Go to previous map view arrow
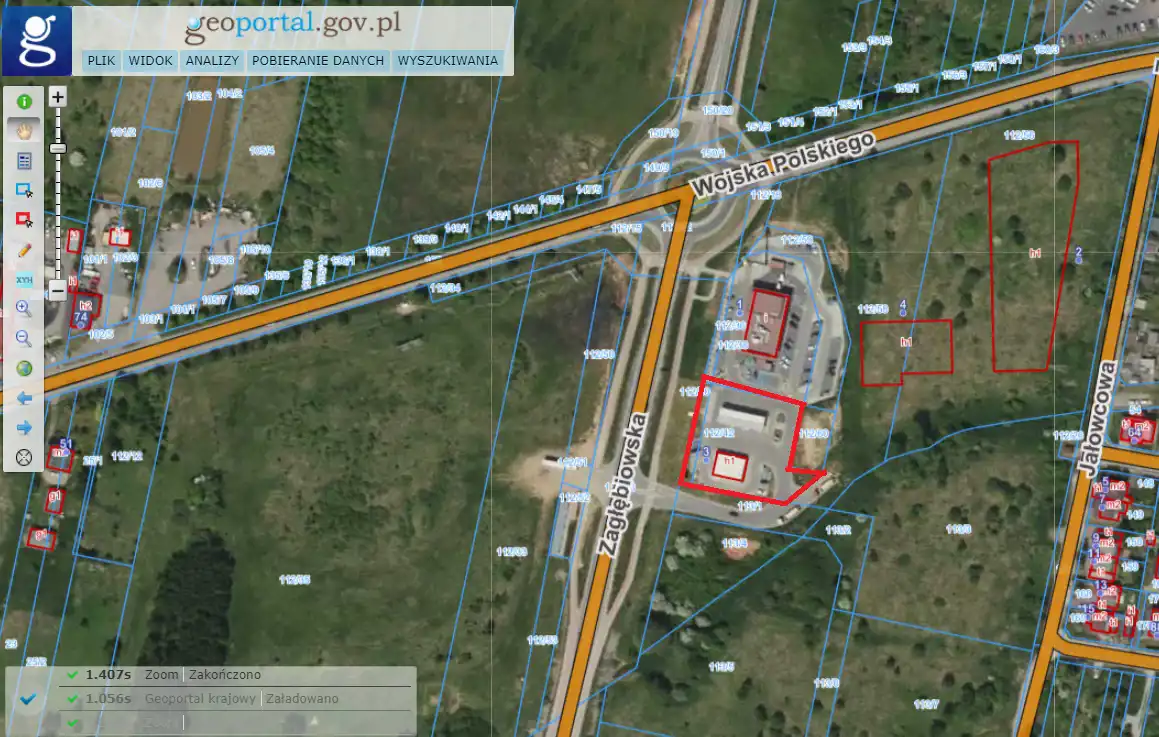Image resolution: width=1159 pixels, height=737 pixels. (x=24, y=398)
